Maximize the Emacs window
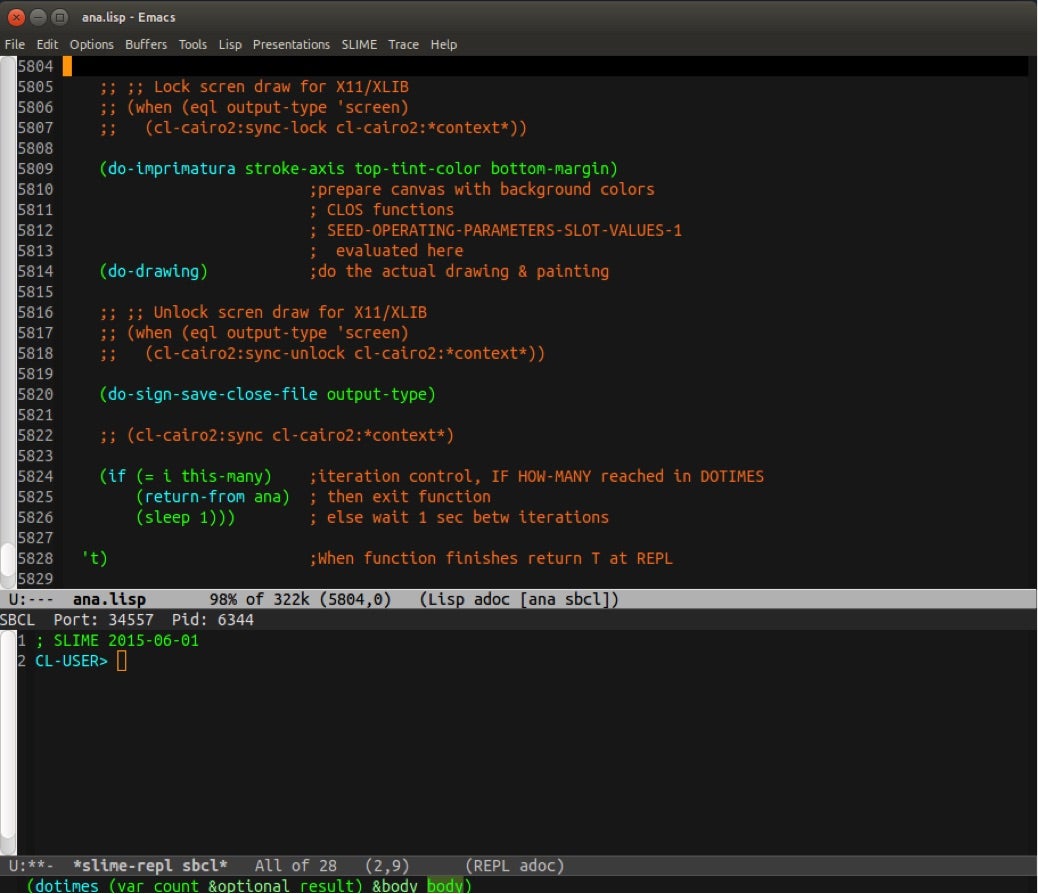This screenshot has height=894, width=1038. tap(60, 17)
